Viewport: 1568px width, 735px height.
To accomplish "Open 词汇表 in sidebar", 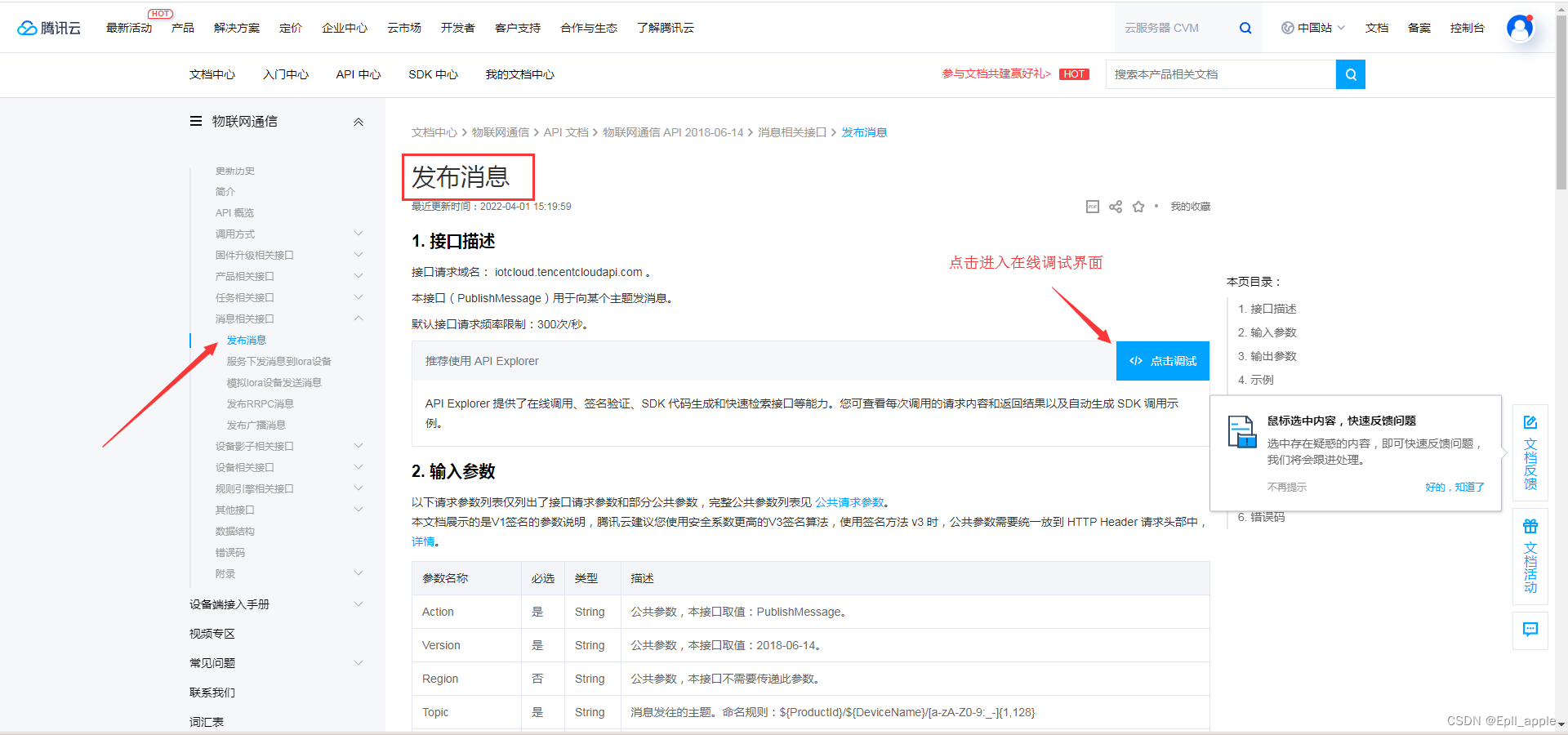I will click(207, 722).
